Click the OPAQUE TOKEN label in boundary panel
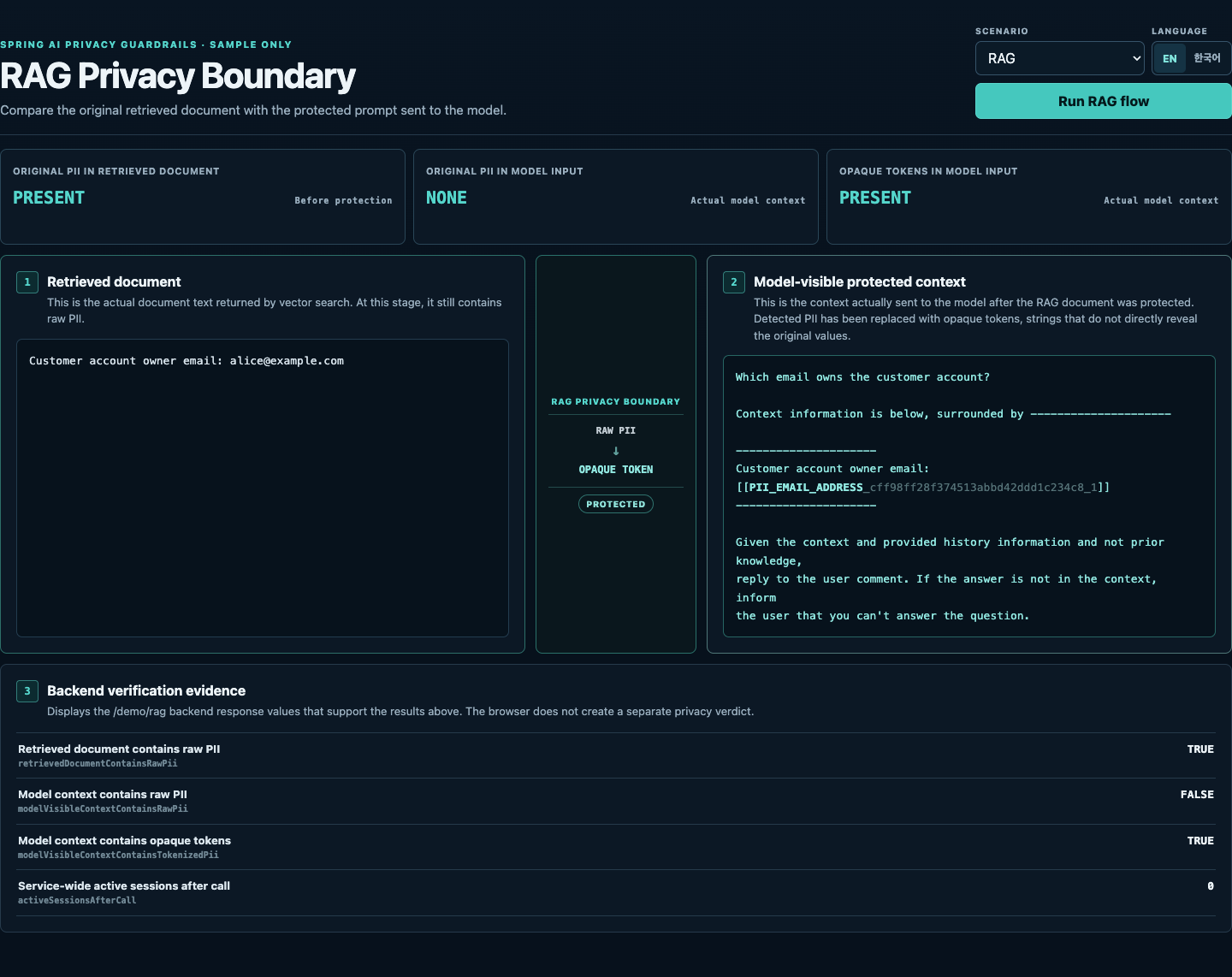1232x977 pixels. (616, 470)
